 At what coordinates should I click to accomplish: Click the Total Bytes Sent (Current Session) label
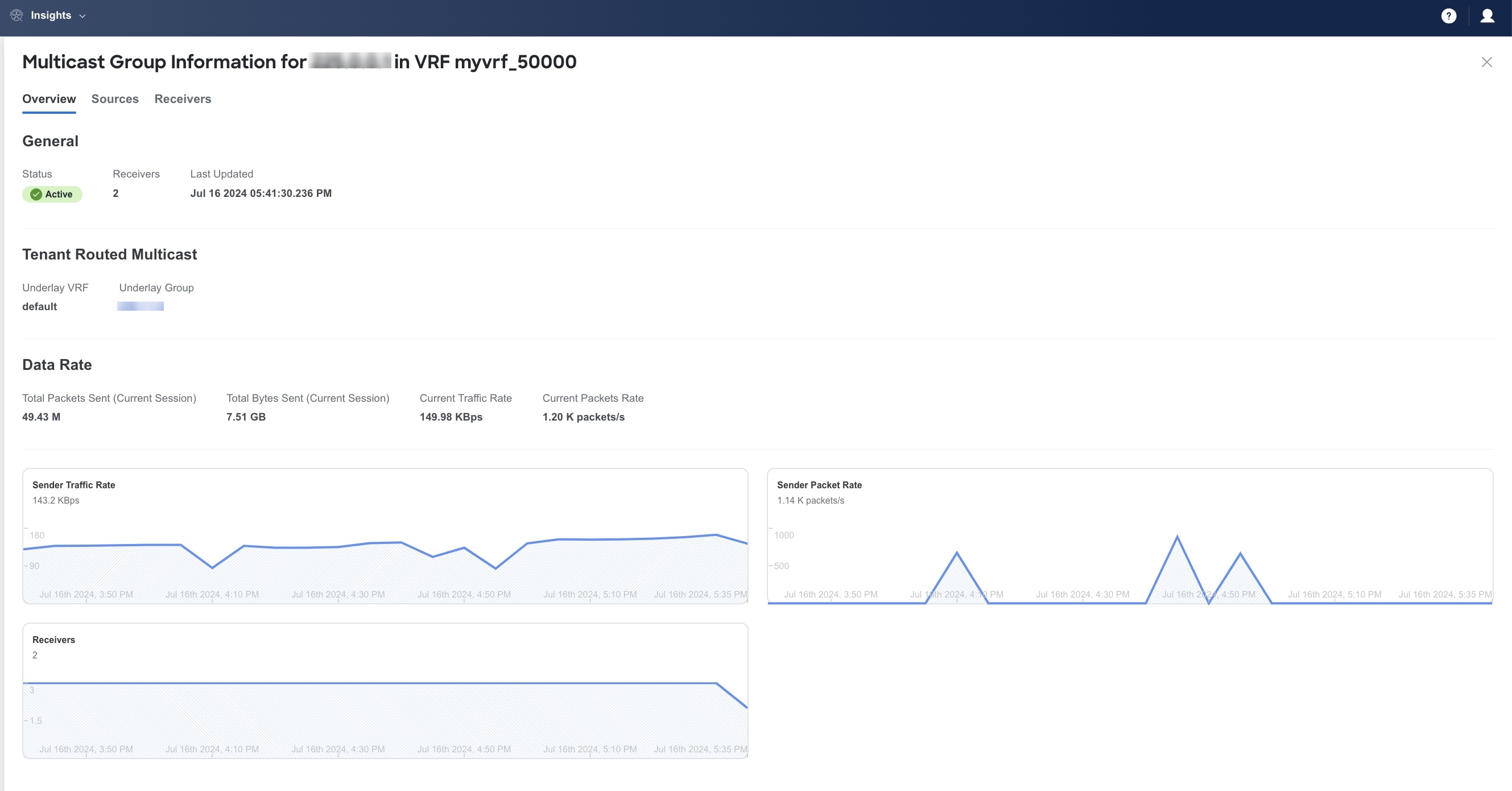coord(308,398)
